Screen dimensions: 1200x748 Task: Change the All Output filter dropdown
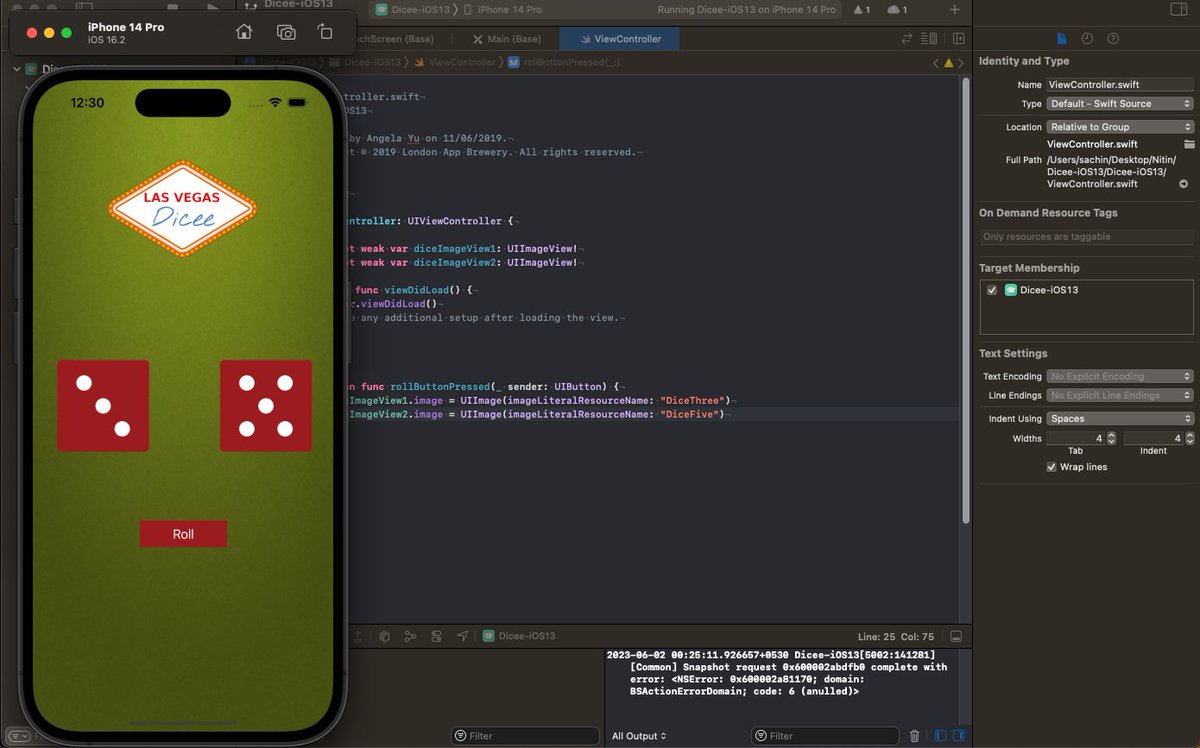638,735
